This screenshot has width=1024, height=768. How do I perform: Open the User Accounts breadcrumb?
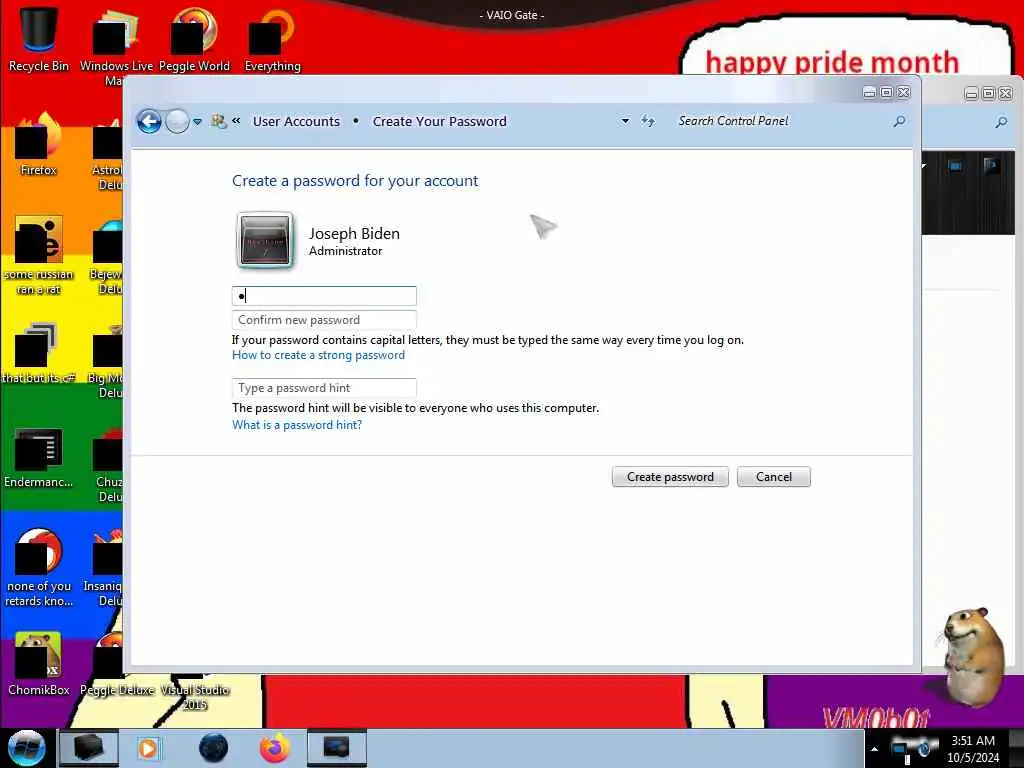pyautogui.click(x=296, y=121)
